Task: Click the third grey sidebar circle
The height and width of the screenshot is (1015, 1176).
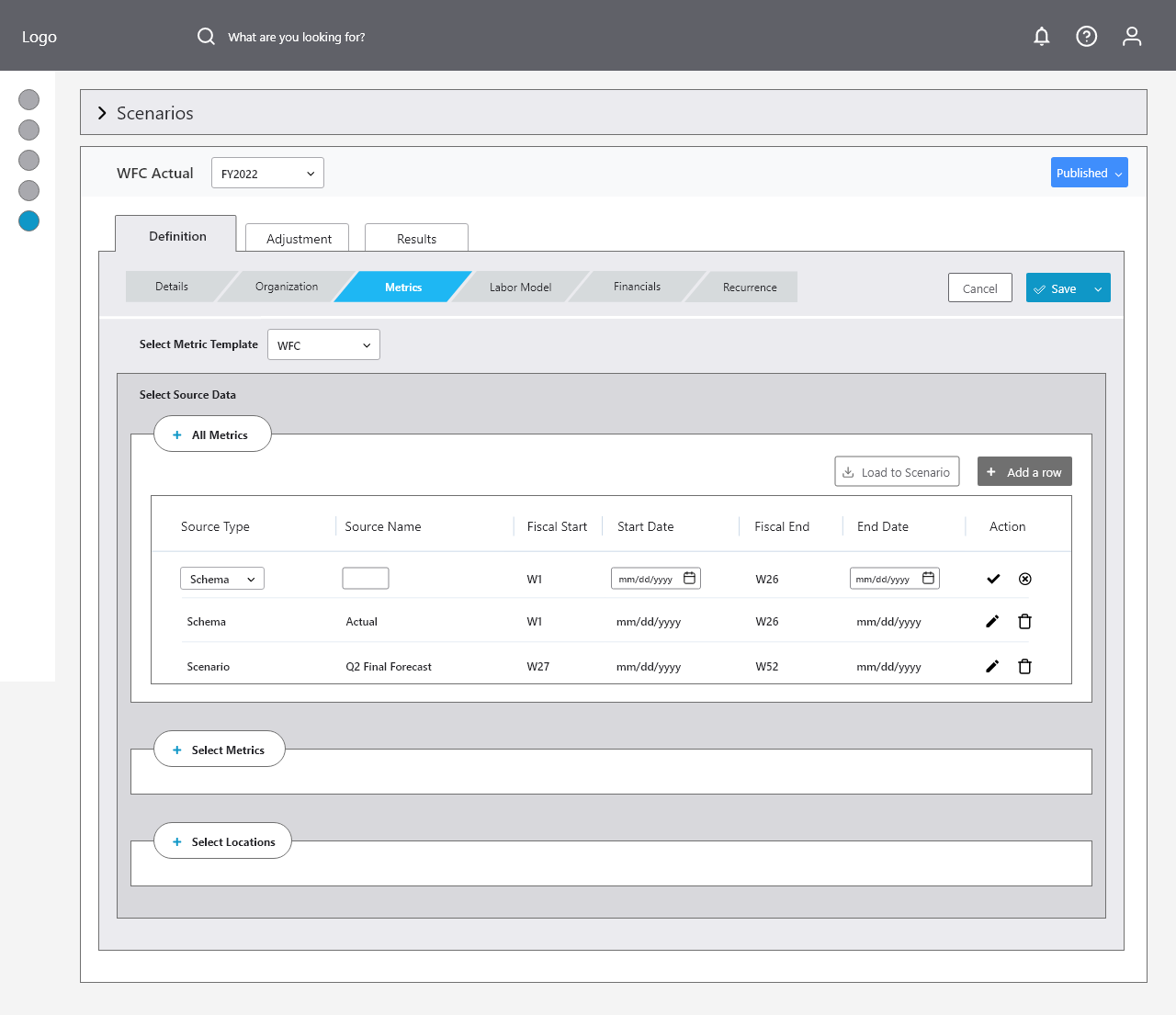Action: click(x=29, y=160)
